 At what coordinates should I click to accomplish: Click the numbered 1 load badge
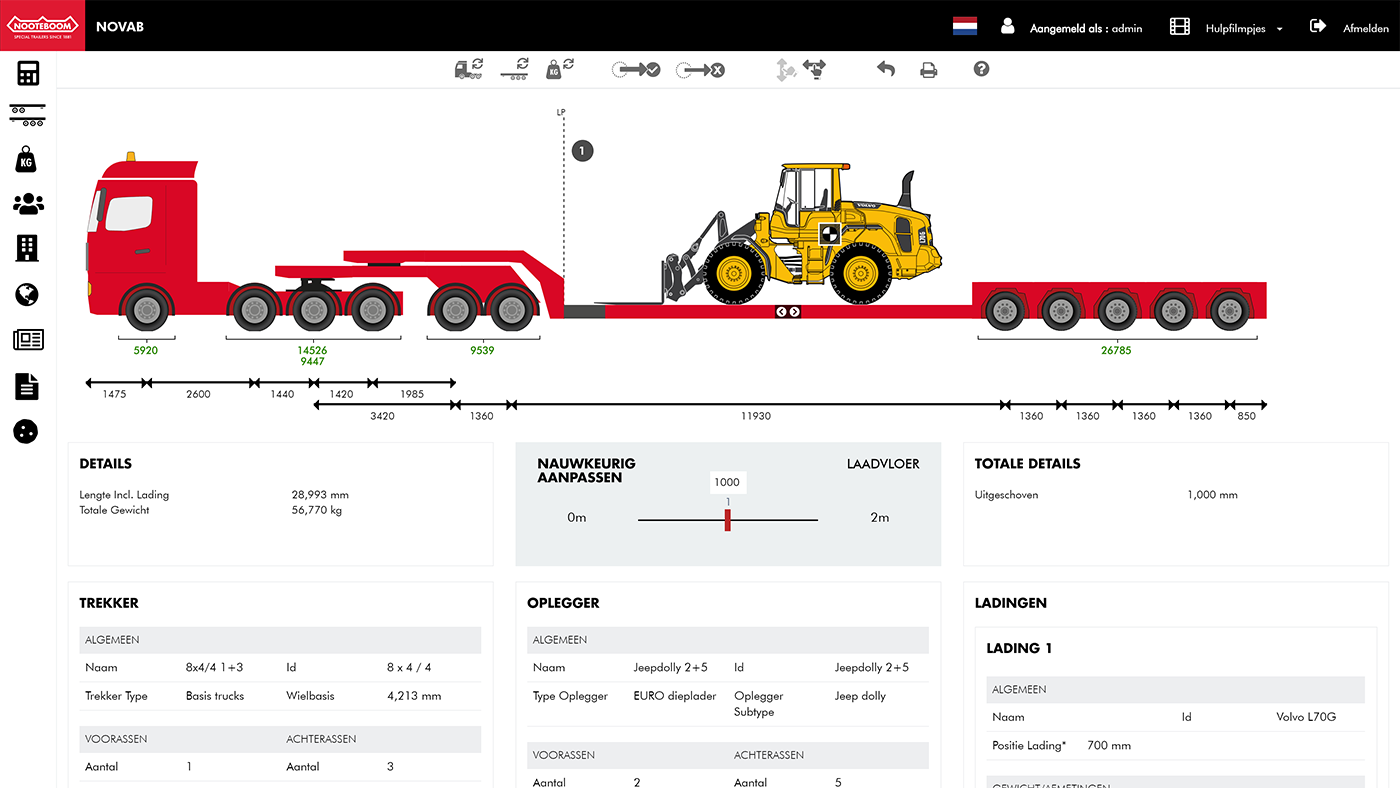pos(583,151)
